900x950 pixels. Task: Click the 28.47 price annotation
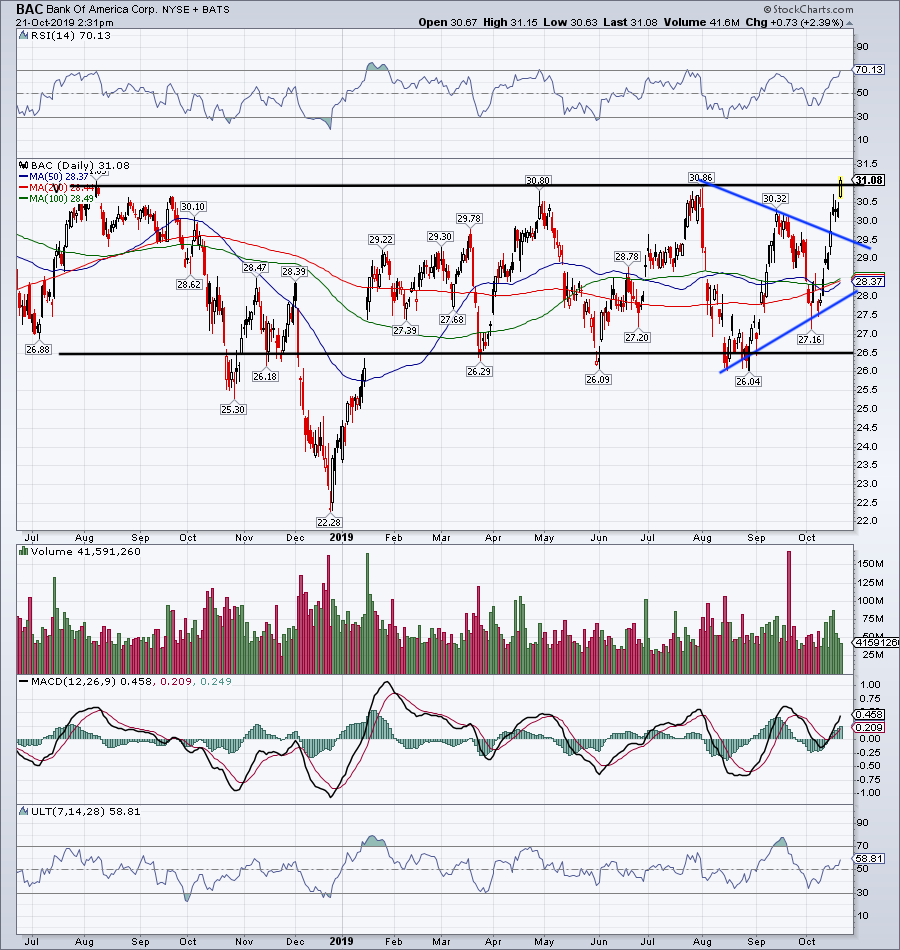(x=255, y=268)
